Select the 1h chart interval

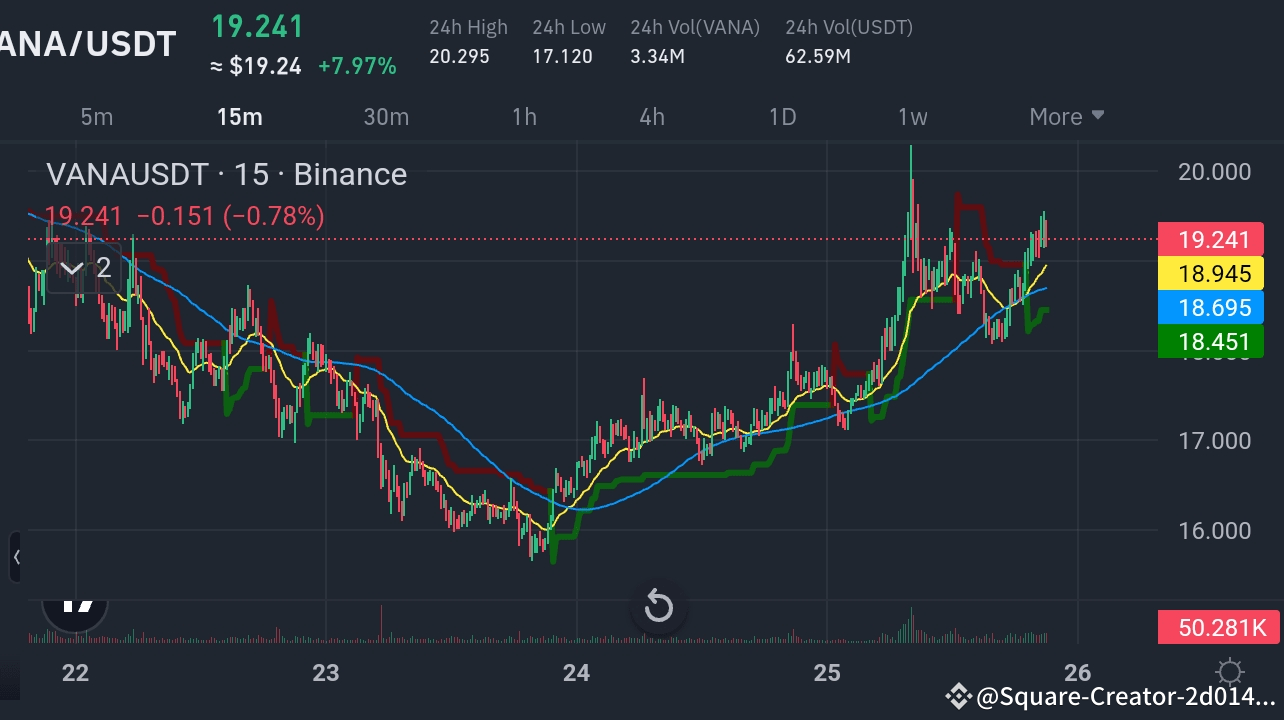pyautogui.click(x=524, y=116)
